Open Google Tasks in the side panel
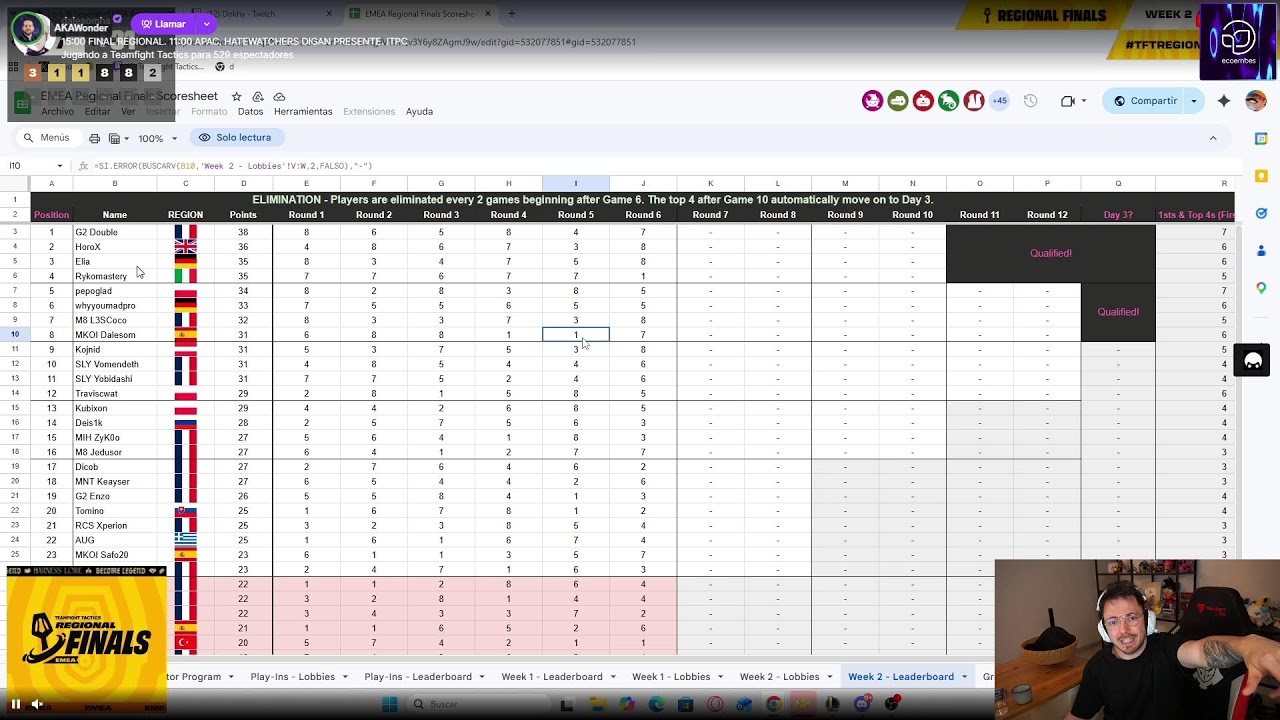 1261,213
